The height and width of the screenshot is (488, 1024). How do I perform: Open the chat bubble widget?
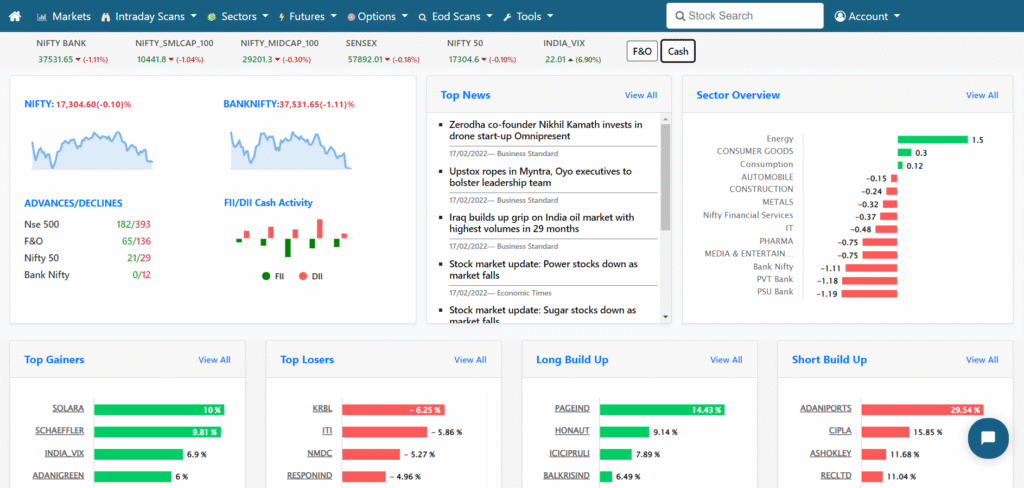pos(987,438)
